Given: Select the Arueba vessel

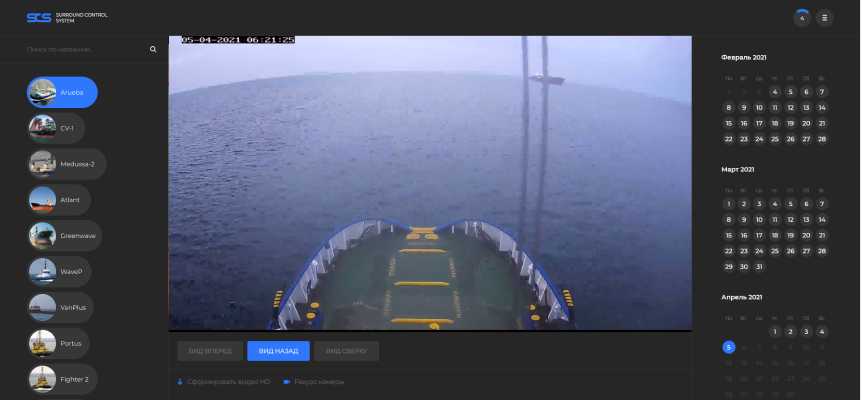Looking at the screenshot, I should click(62, 92).
